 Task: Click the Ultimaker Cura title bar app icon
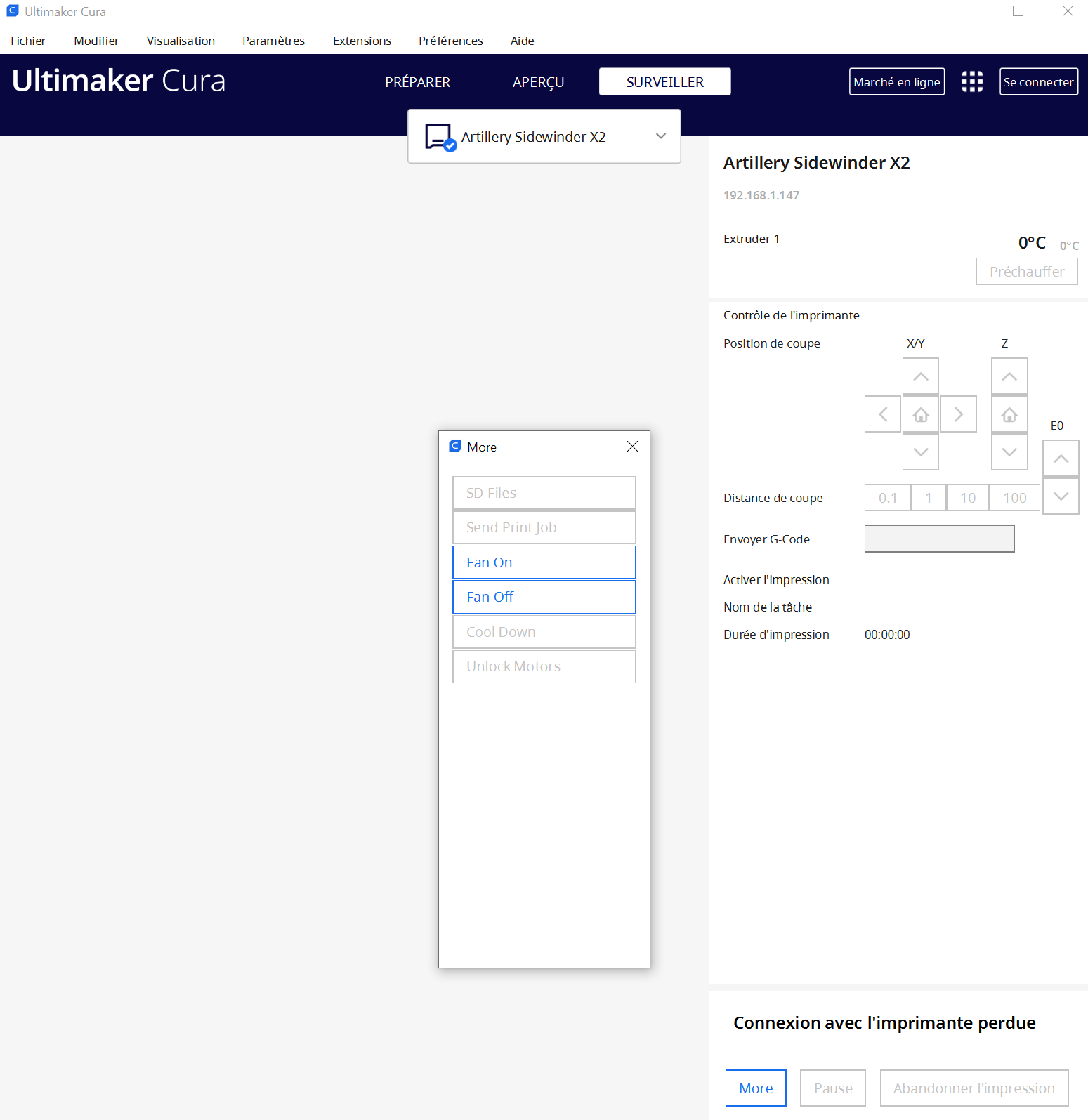13,11
